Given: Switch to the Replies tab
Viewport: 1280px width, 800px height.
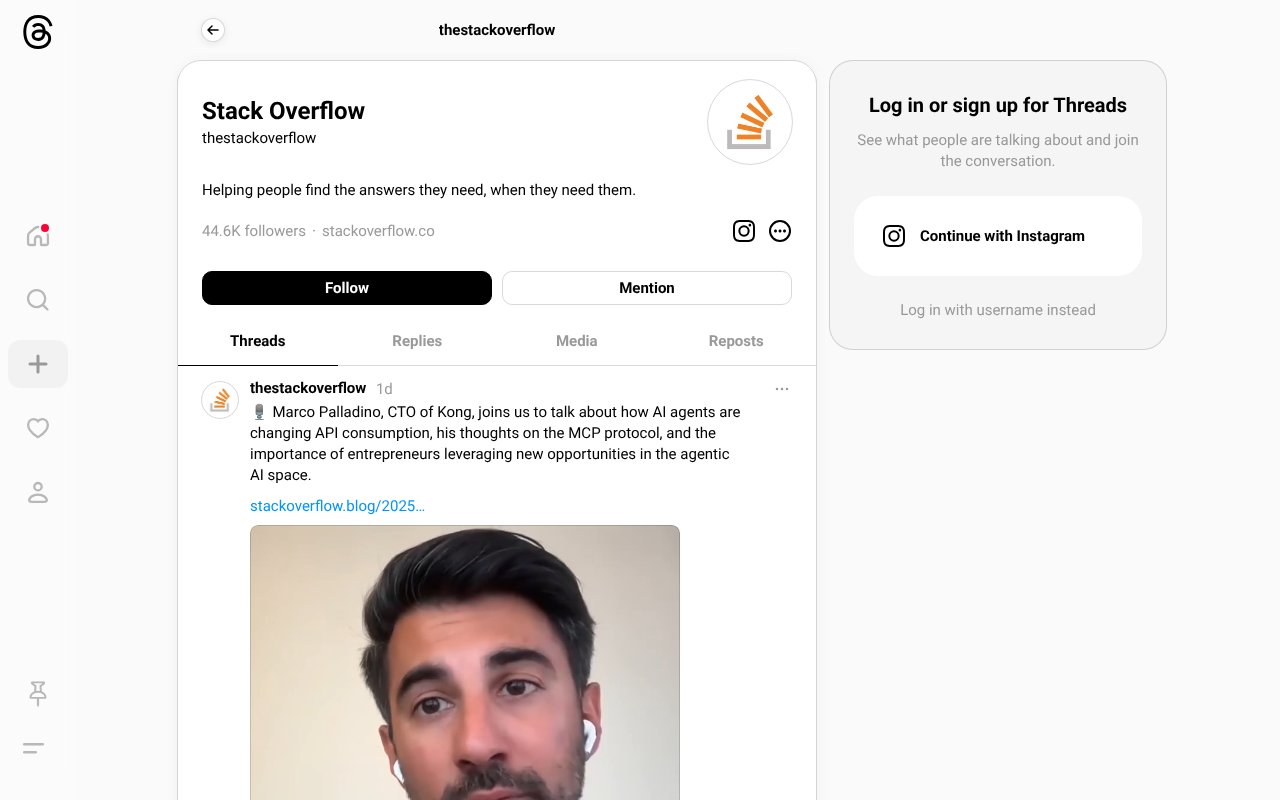Looking at the screenshot, I should (417, 341).
